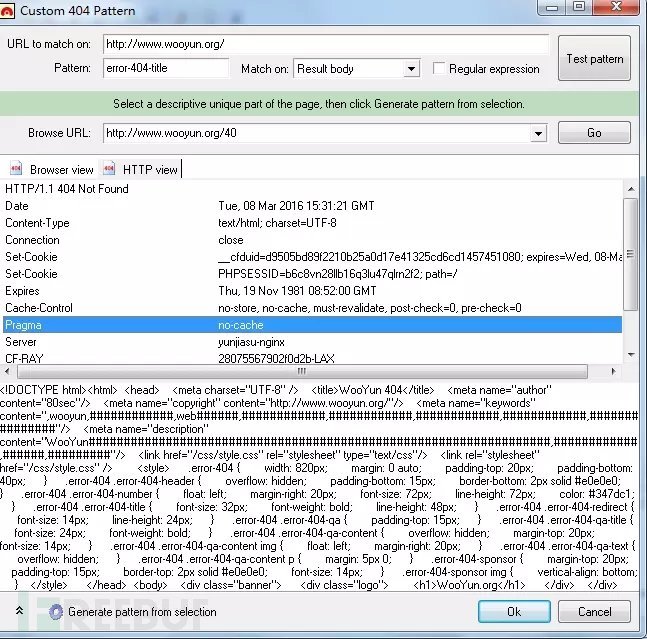Collapse panel with double chevron icon

[x=19, y=611]
